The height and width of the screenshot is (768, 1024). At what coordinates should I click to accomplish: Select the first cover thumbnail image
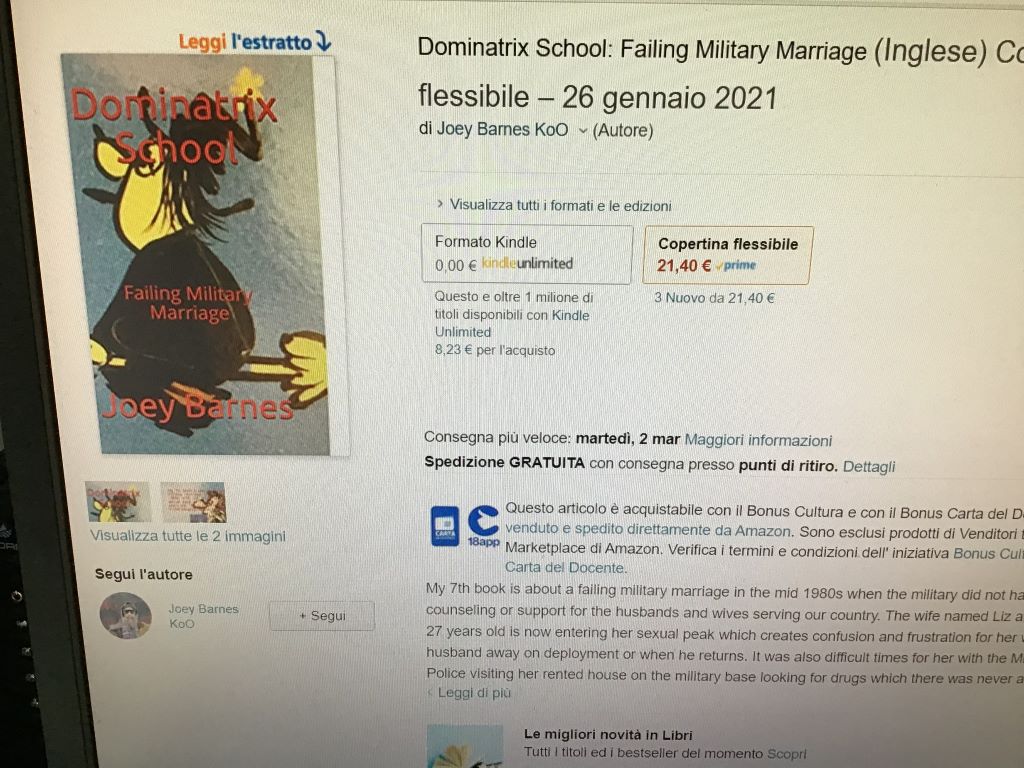[x=118, y=502]
